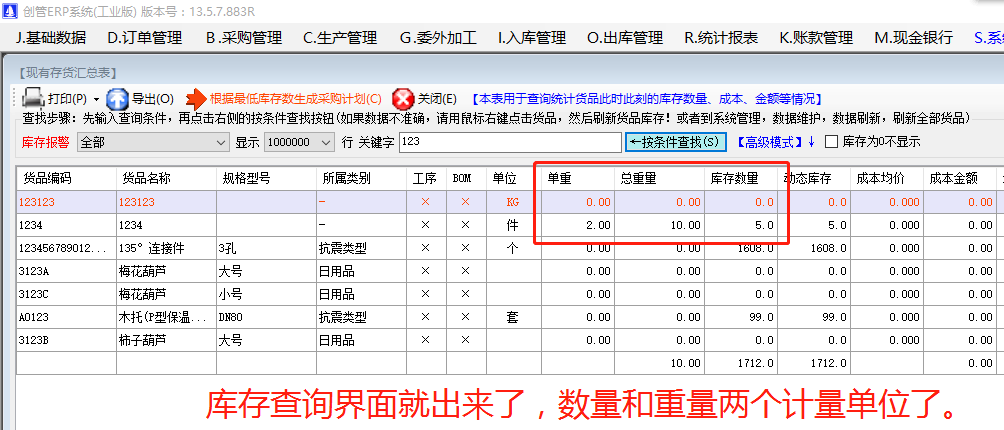Image resolution: width=1004 pixels, height=430 pixels.
Task: Click the red 关闭 close icon
Action: [403, 99]
